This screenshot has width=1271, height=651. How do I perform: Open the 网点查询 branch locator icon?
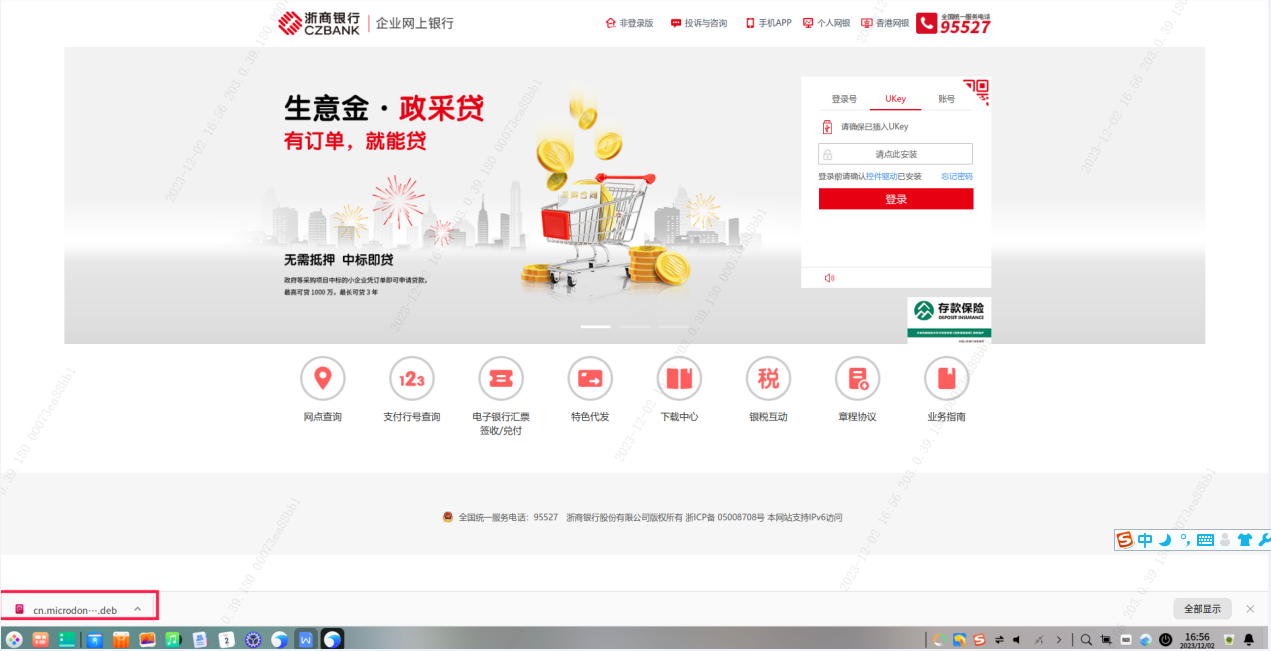pyautogui.click(x=322, y=378)
